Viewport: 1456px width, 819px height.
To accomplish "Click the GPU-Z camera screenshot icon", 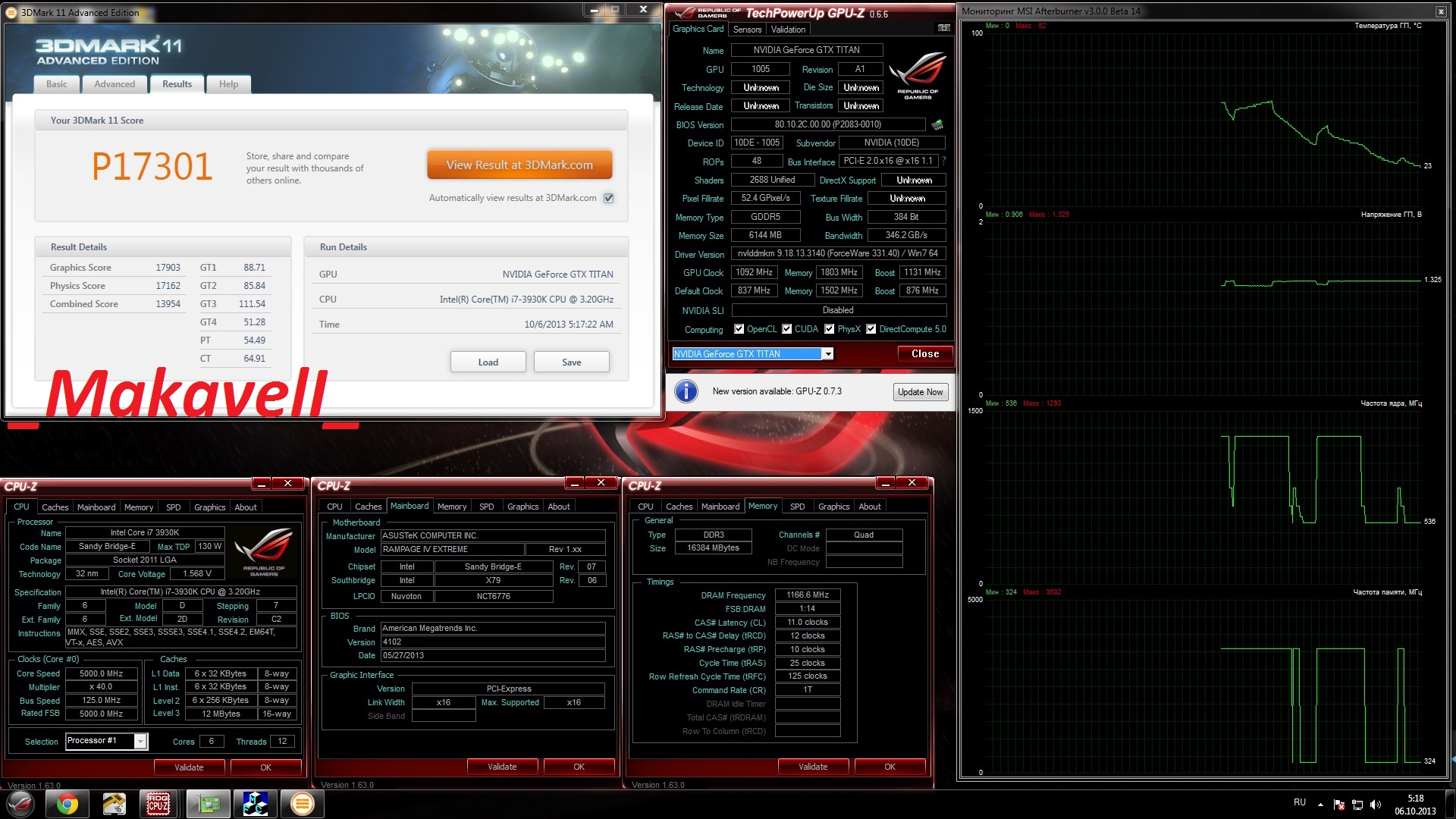I will tap(943, 28).
